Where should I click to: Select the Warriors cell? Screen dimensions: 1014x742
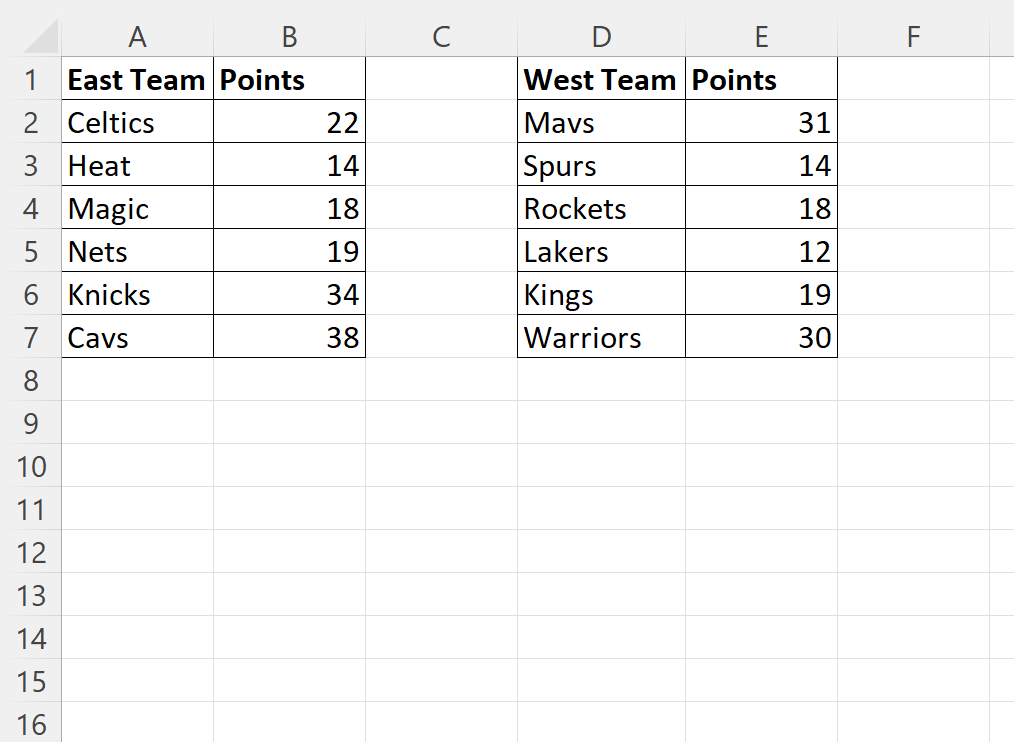click(601, 338)
